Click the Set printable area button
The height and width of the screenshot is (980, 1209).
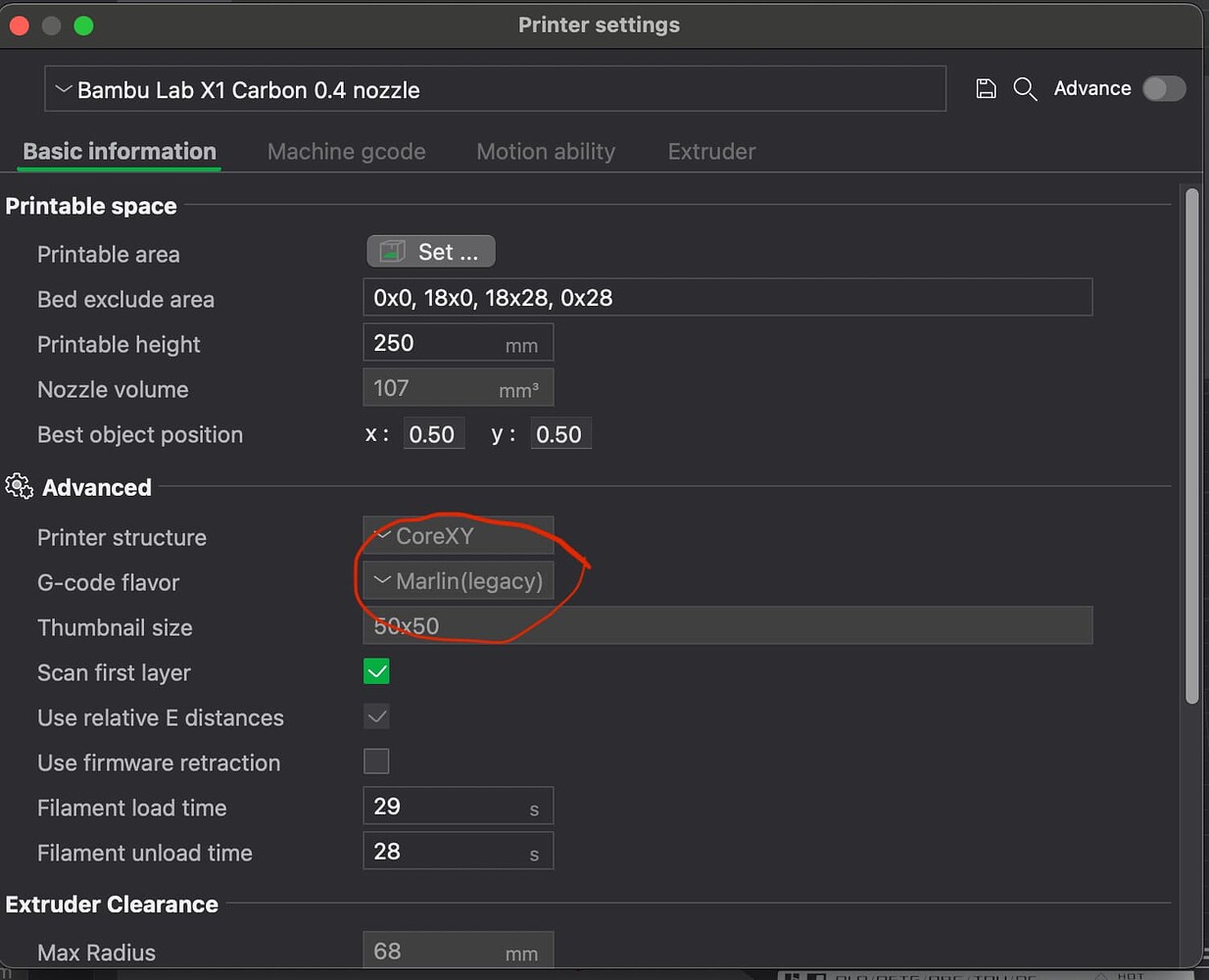click(431, 252)
